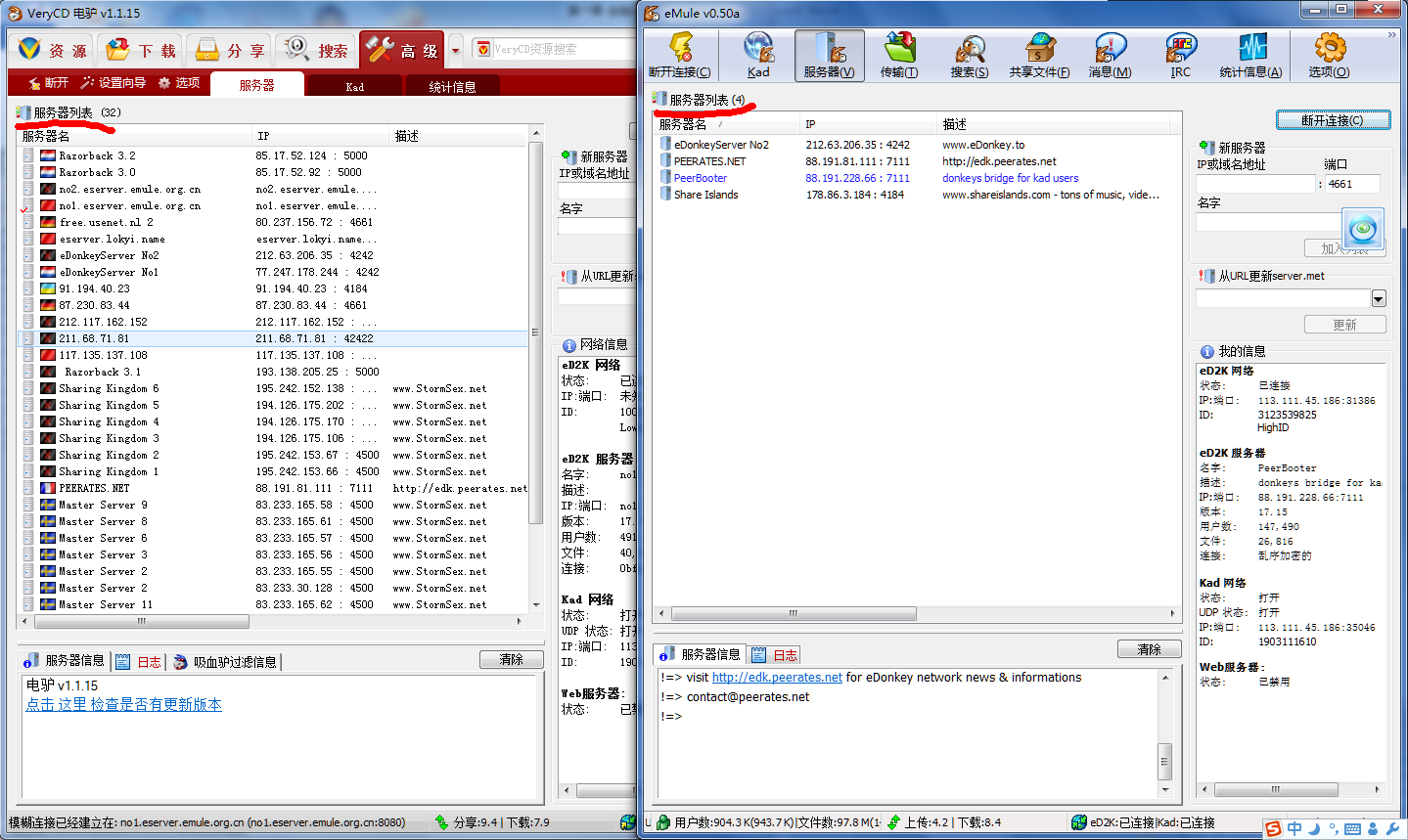1408x840 pixels.
Task: Open the 搜索 tab in VeryCD
Action: 316,50
